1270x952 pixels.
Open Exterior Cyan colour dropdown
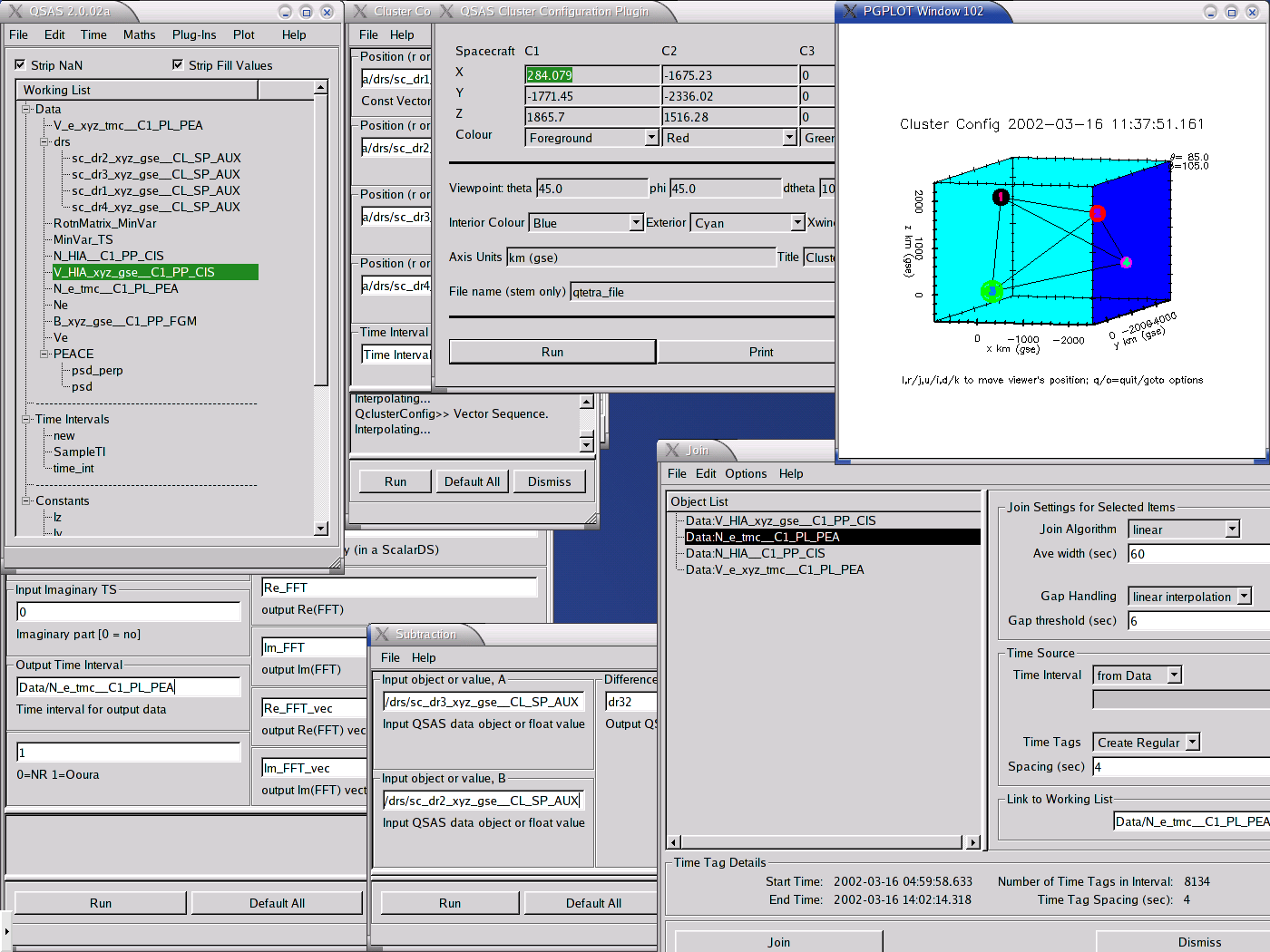click(x=797, y=222)
